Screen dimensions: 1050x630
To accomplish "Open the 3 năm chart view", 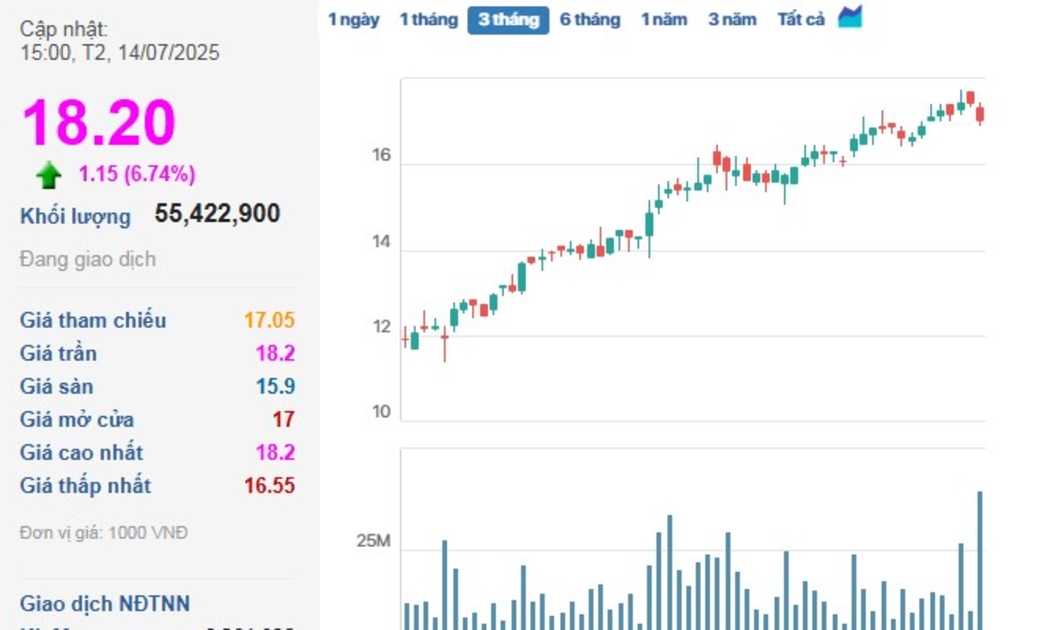I will coord(732,20).
